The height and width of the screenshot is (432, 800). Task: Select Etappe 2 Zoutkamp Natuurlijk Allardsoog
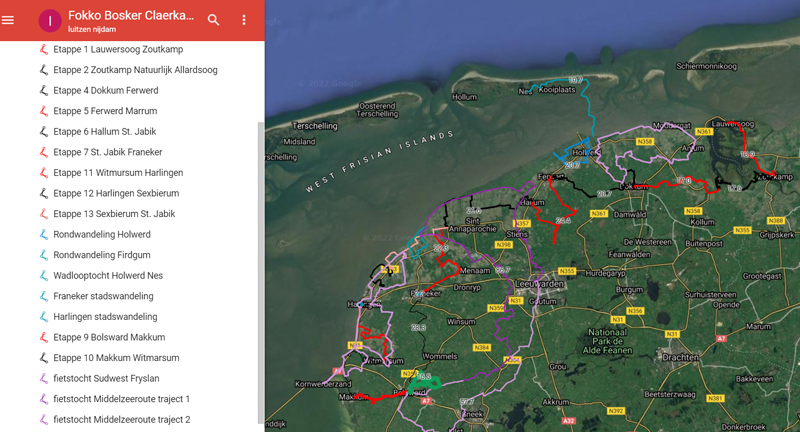(x=135, y=70)
